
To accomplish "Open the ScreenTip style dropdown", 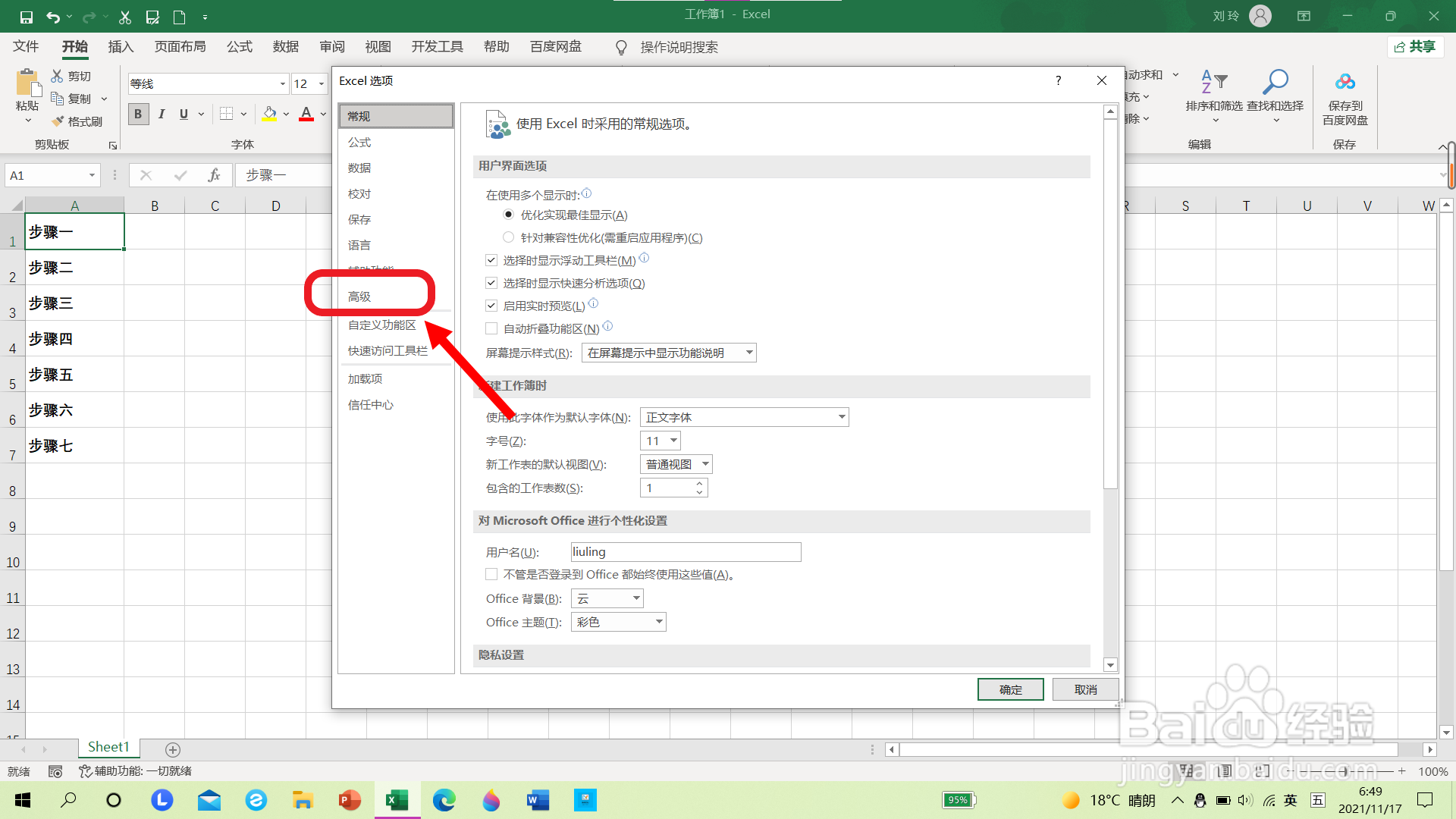I will point(748,353).
